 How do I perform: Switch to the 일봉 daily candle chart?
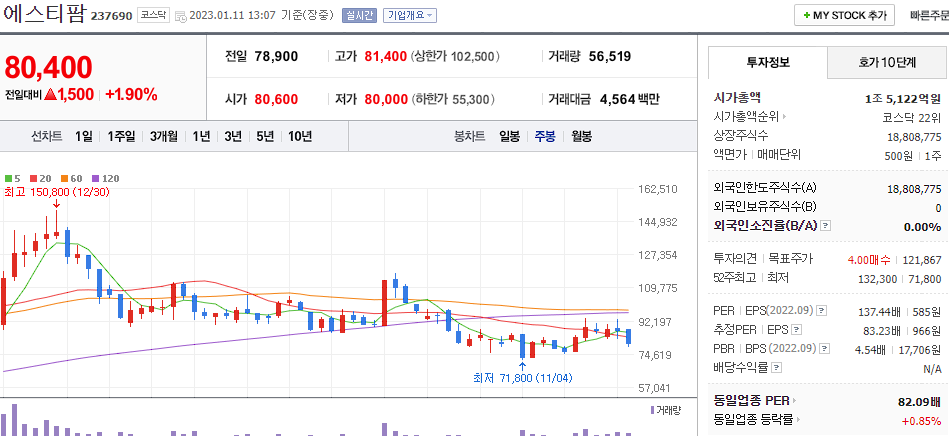[509, 136]
